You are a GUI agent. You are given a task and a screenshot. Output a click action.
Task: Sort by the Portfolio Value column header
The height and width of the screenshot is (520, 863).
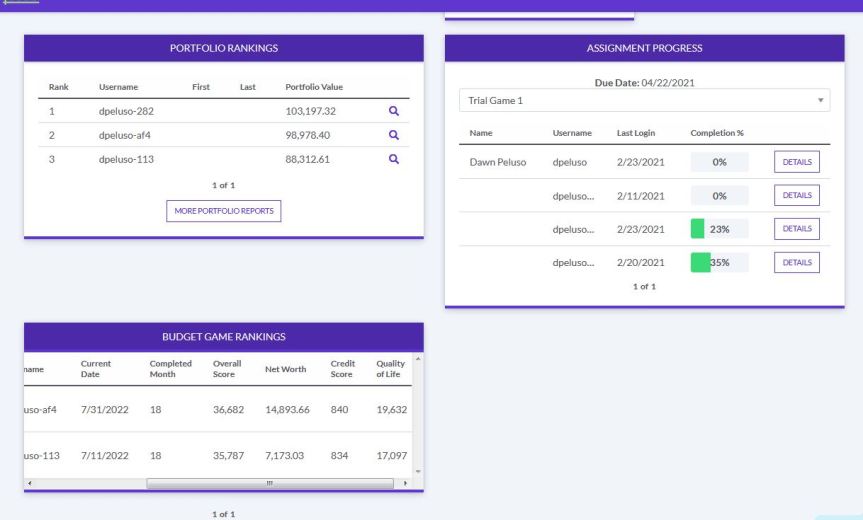(314, 88)
